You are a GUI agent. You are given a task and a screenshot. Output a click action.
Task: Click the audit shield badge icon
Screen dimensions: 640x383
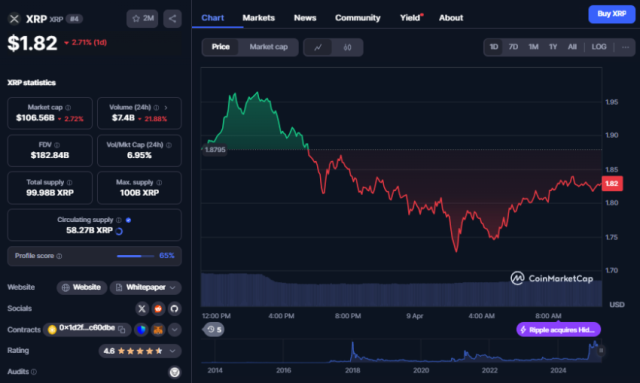point(175,372)
